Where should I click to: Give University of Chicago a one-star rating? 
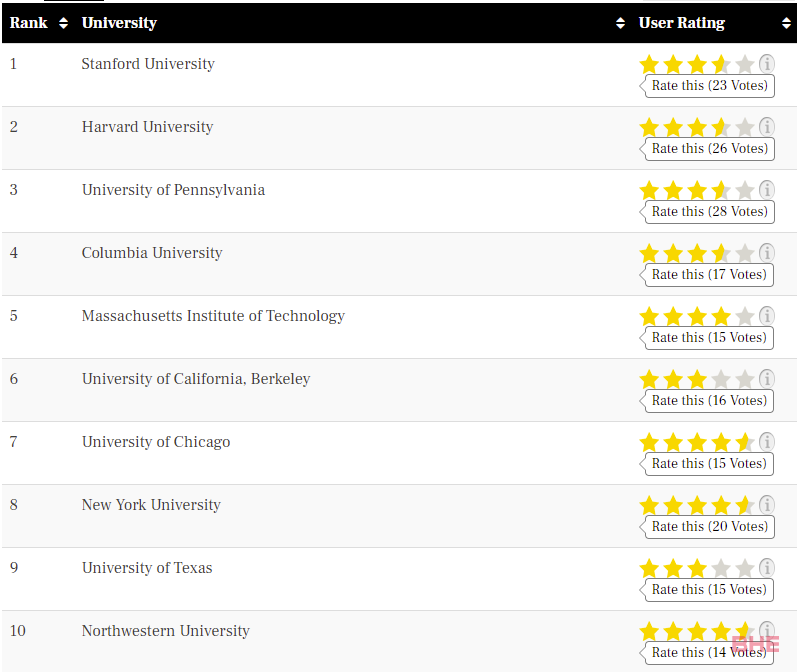[649, 442]
